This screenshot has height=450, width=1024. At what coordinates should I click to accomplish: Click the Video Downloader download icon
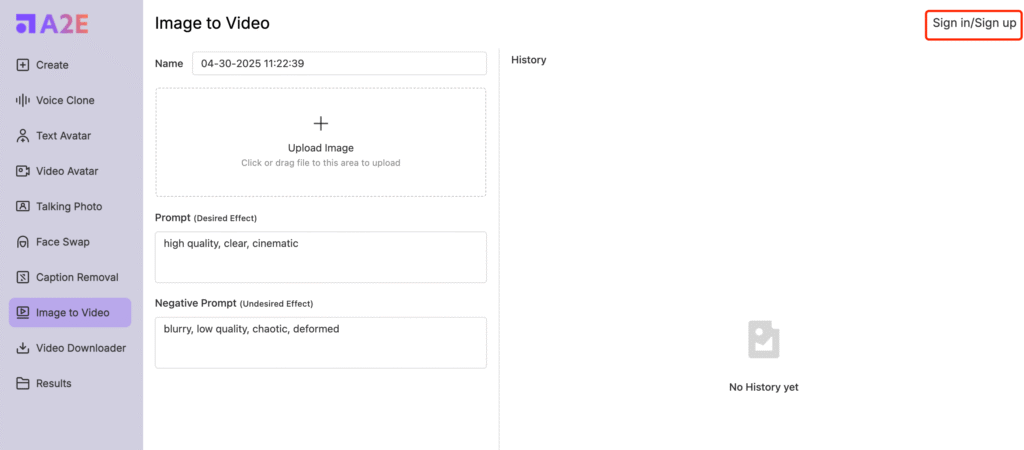point(23,348)
